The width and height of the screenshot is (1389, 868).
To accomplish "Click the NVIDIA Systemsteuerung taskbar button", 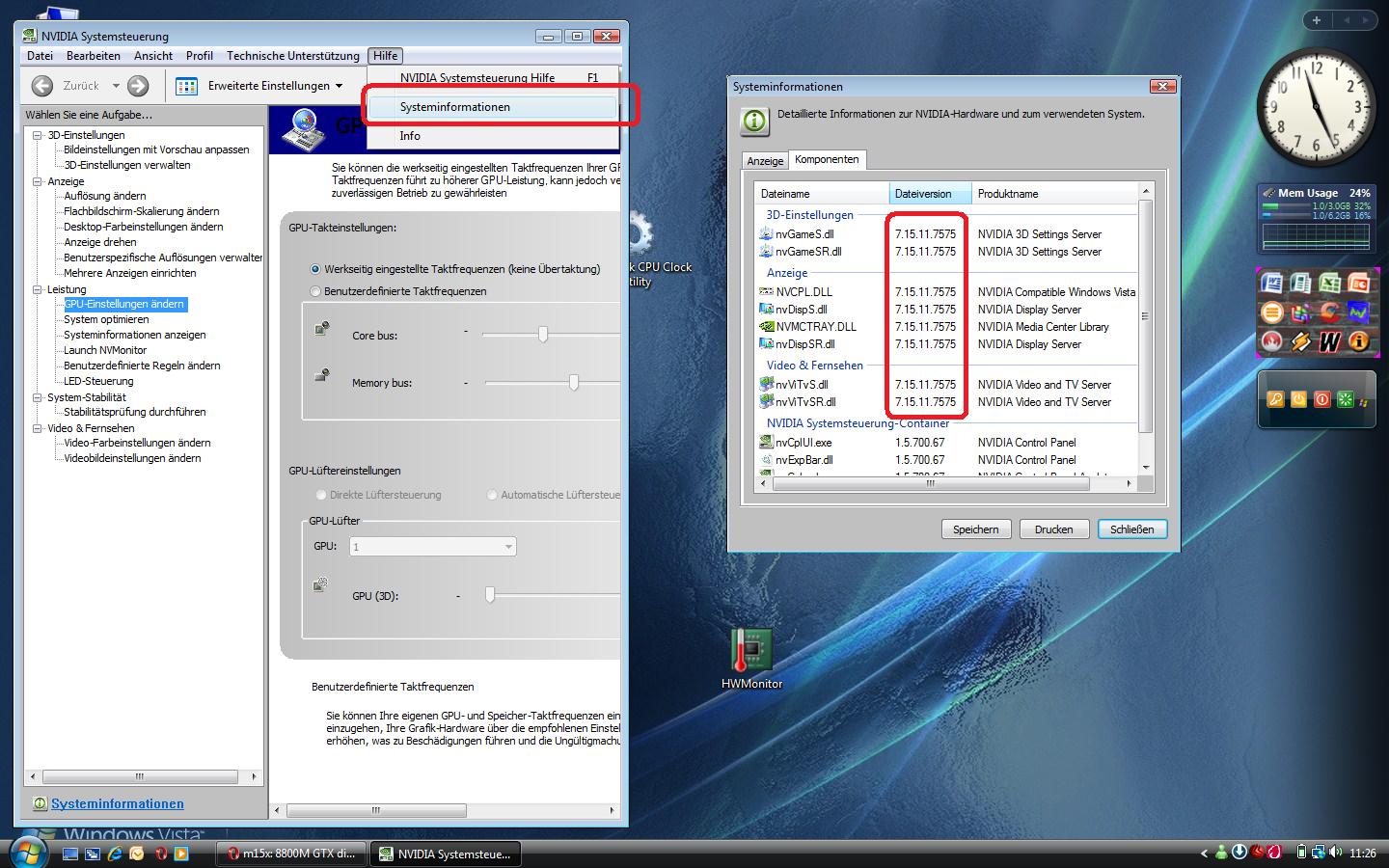I will tap(447, 854).
